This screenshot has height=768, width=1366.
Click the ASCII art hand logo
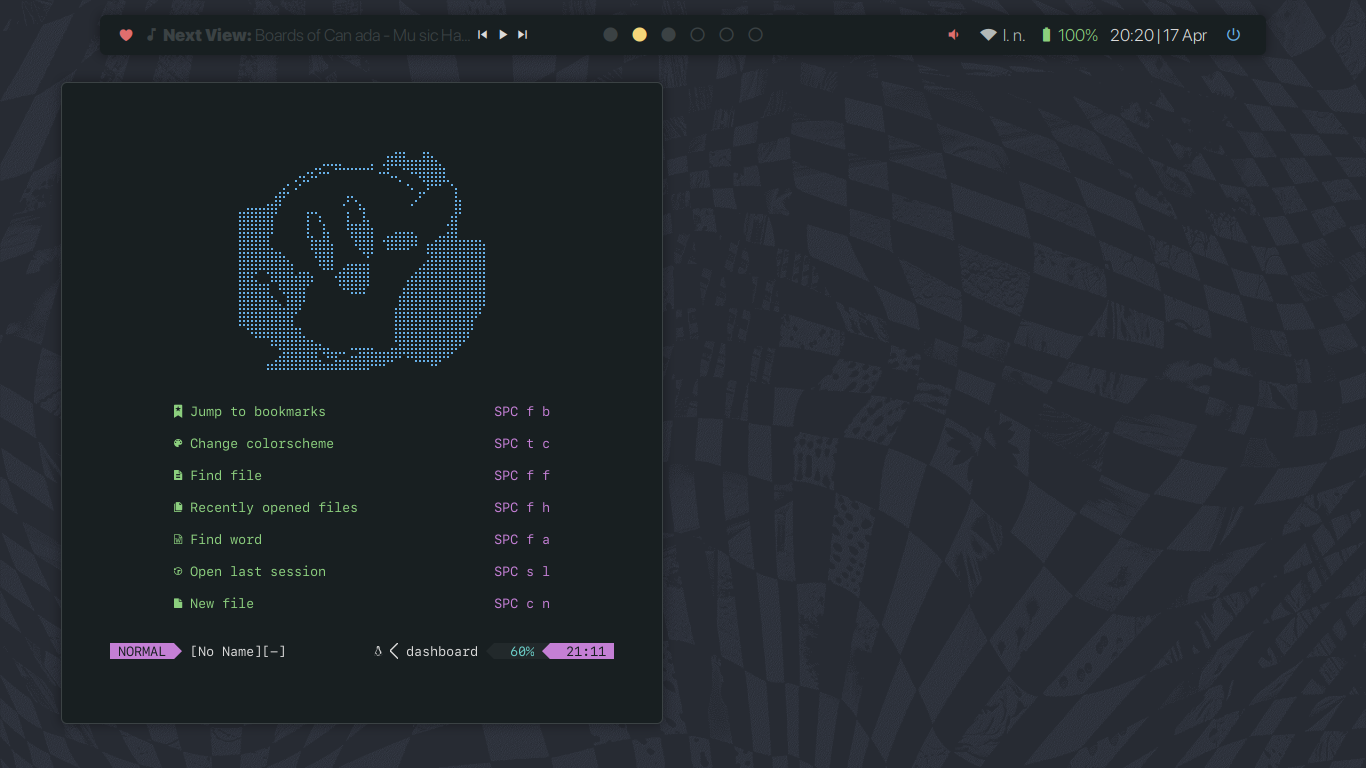click(362, 261)
